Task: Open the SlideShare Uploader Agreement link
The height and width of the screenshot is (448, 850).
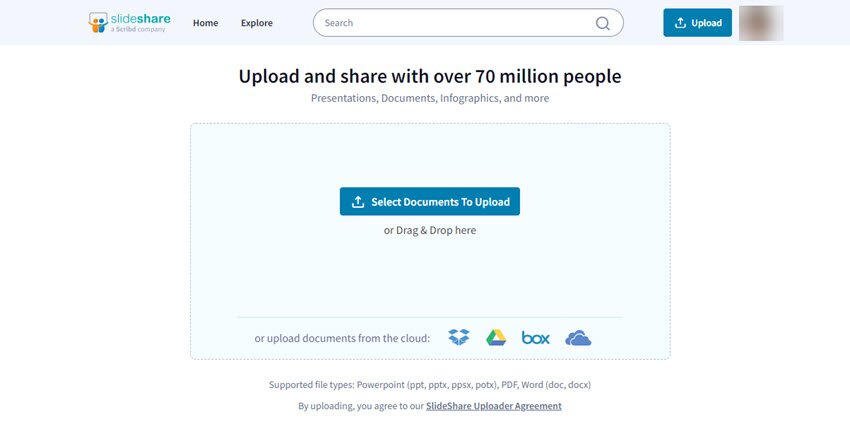Action: (493, 406)
